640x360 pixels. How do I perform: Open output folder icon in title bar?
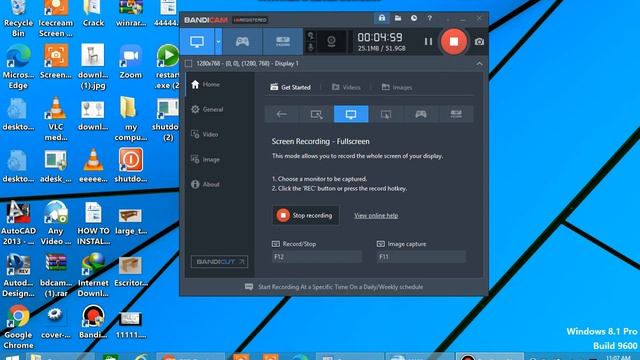click(398, 18)
